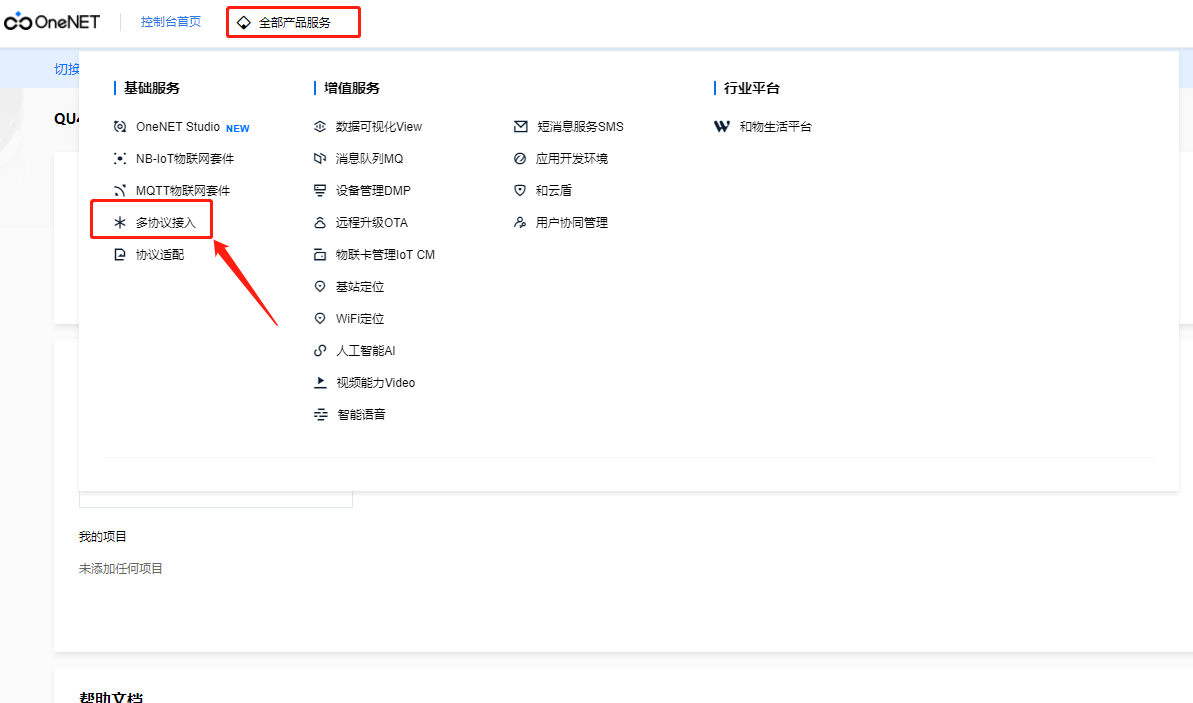
Task: Click the 视频能力Video play icon
Action: tap(320, 383)
